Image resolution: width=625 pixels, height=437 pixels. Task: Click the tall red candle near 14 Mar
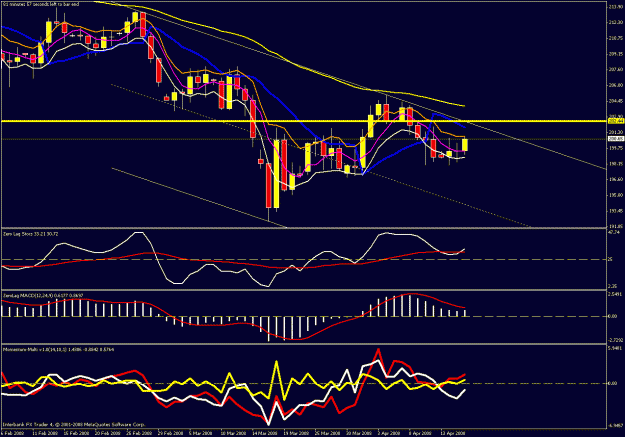[x=269, y=185]
